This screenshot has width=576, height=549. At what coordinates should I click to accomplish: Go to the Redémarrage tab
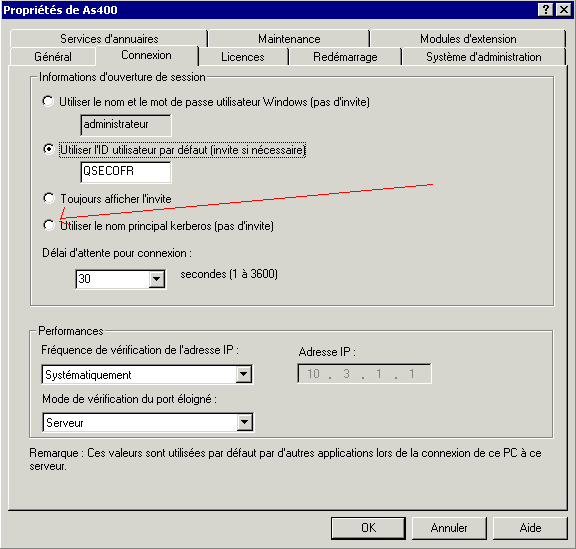[345, 57]
